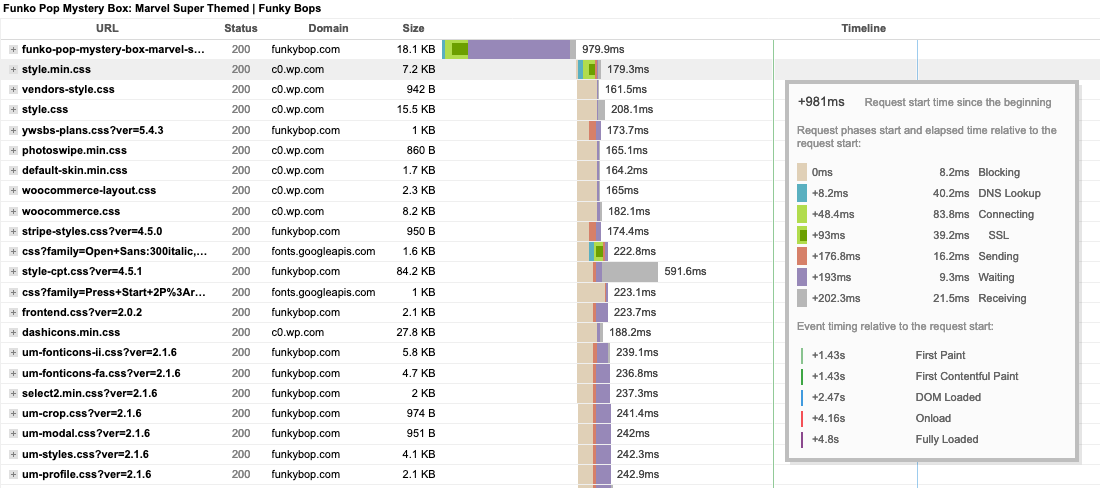Expand the css?family=Open+Sans request row
The width and height of the screenshot is (1100, 488).
(13, 251)
